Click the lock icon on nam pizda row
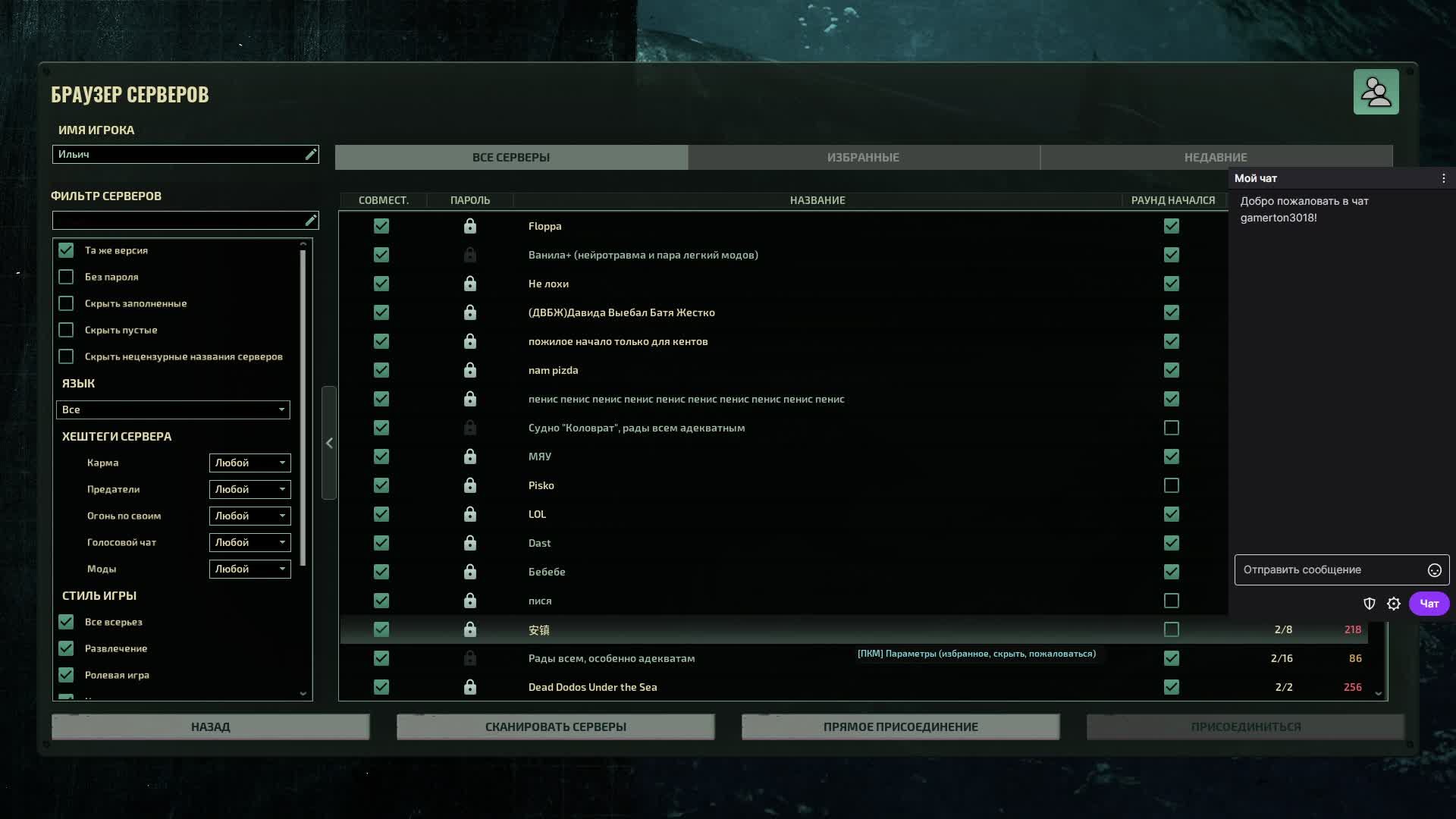This screenshot has width=1456, height=819. (470, 370)
